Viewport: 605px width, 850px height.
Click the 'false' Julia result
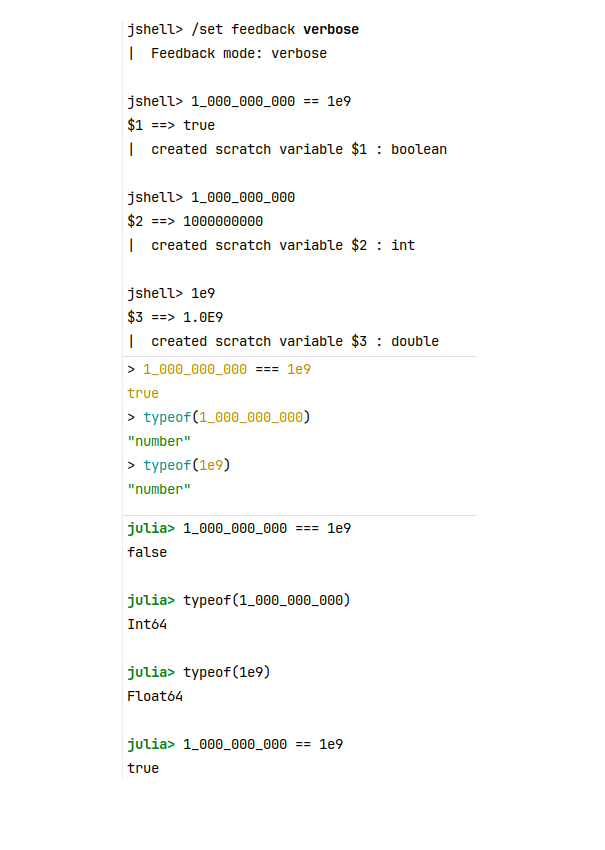tap(147, 552)
